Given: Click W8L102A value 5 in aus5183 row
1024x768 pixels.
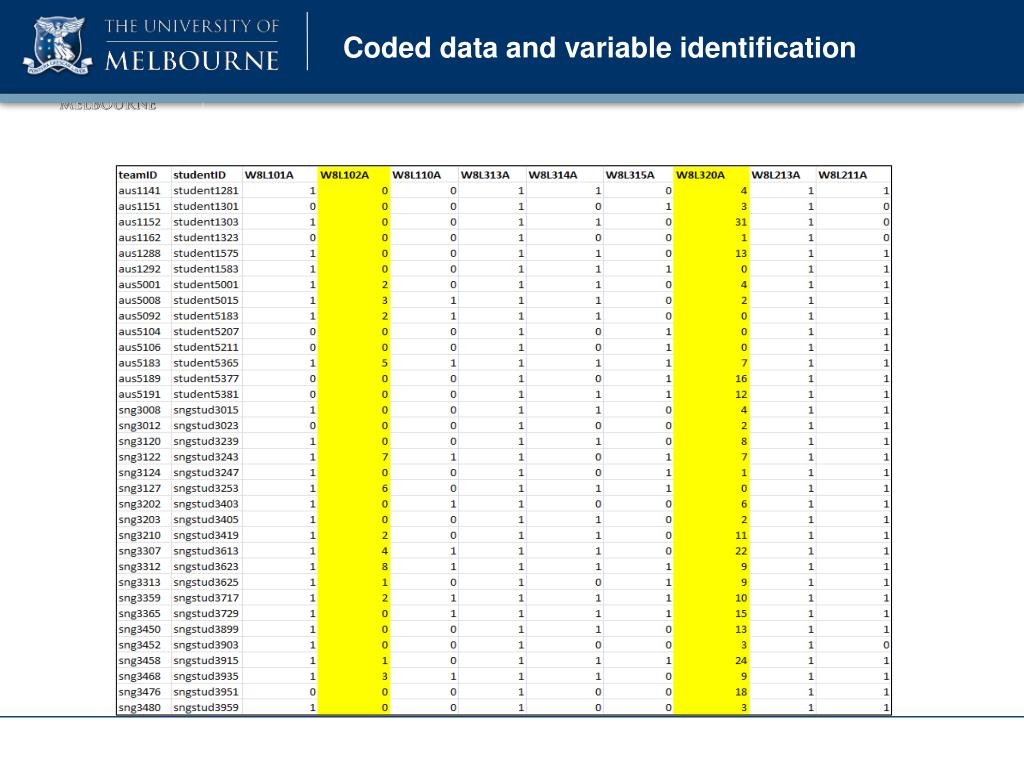Looking at the screenshot, I should tap(385, 363).
